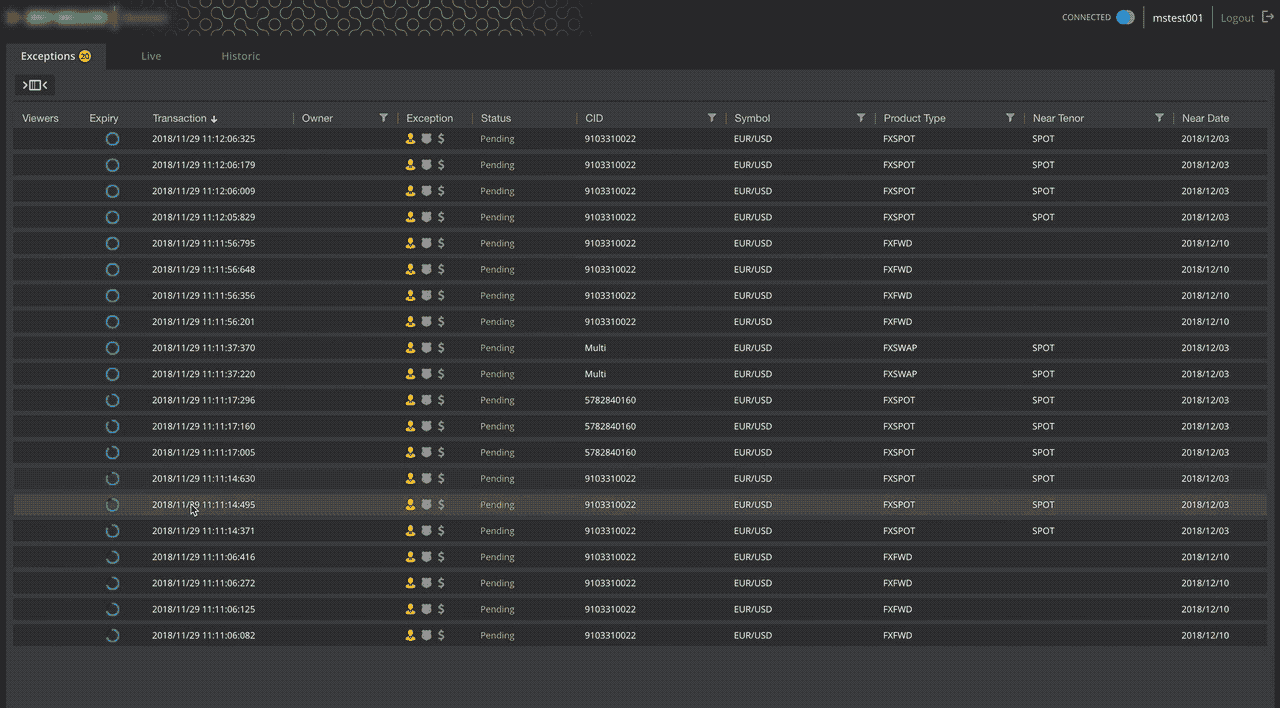Image resolution: width=1280 pixels, height=708 pixels.
Task: Click dollar exception icon in row 11:11:17:160
Action: pyautogui.click(x=441, y=426)
